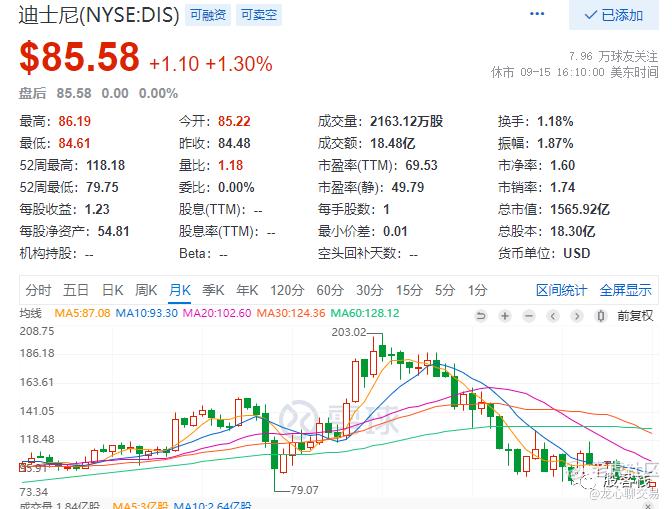Click the MA5:87.08 moving average label
The image size is (672, 509).
tap(82, 313)
